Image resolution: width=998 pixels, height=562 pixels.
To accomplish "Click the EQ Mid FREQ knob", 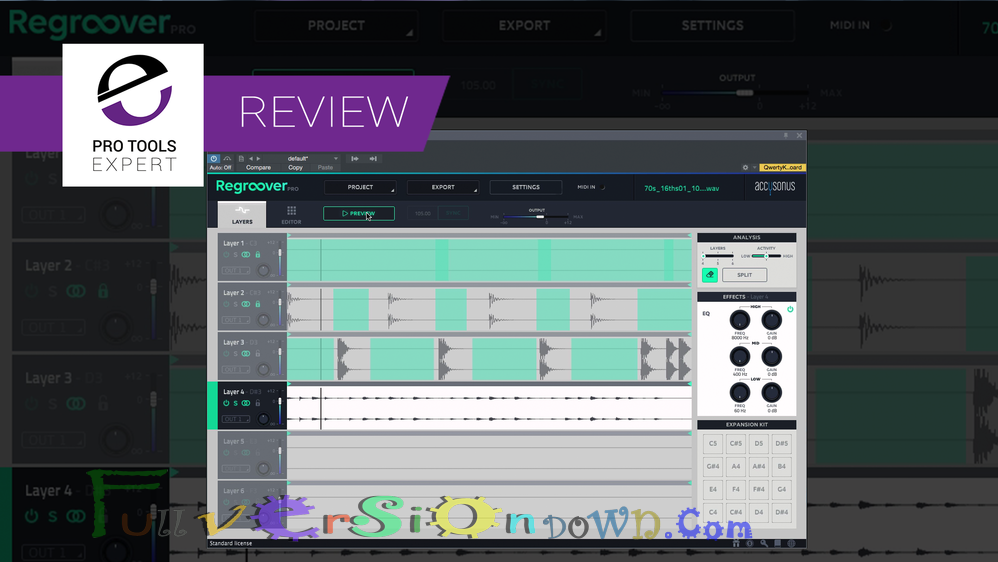I will (740, 356).
